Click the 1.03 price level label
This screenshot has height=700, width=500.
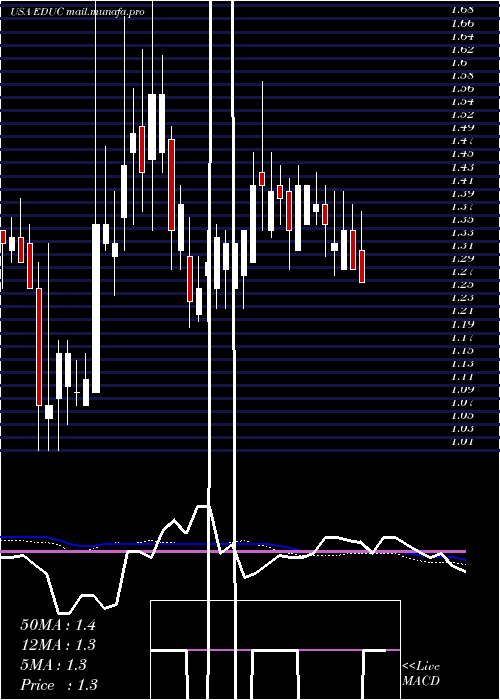[462, 429]
